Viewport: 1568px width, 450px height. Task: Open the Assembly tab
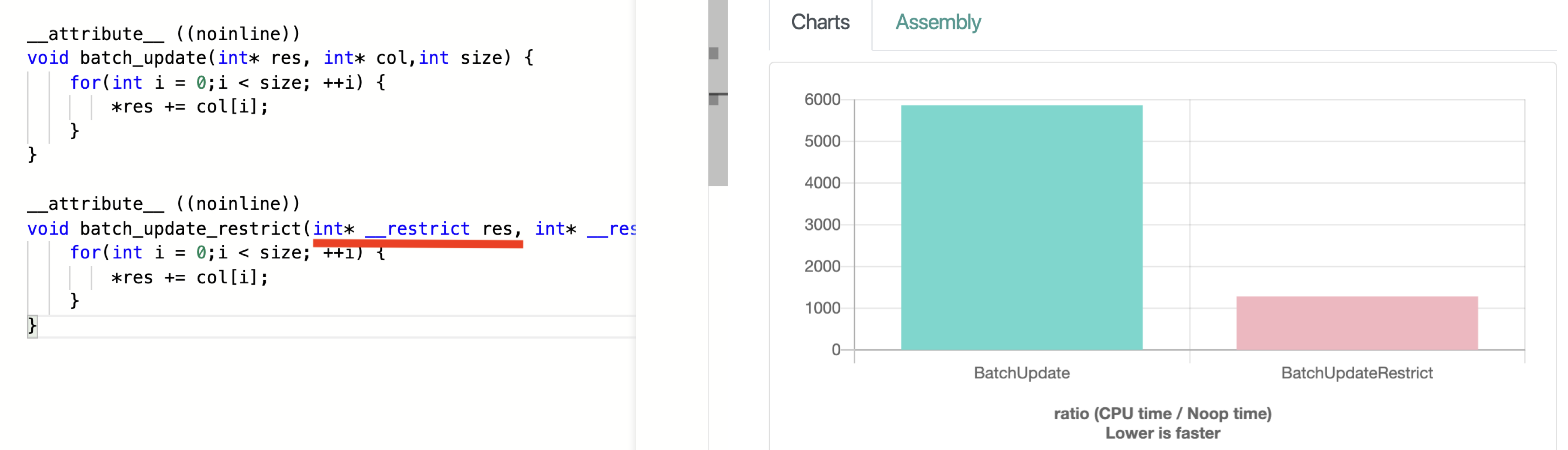tap(937, 23)
